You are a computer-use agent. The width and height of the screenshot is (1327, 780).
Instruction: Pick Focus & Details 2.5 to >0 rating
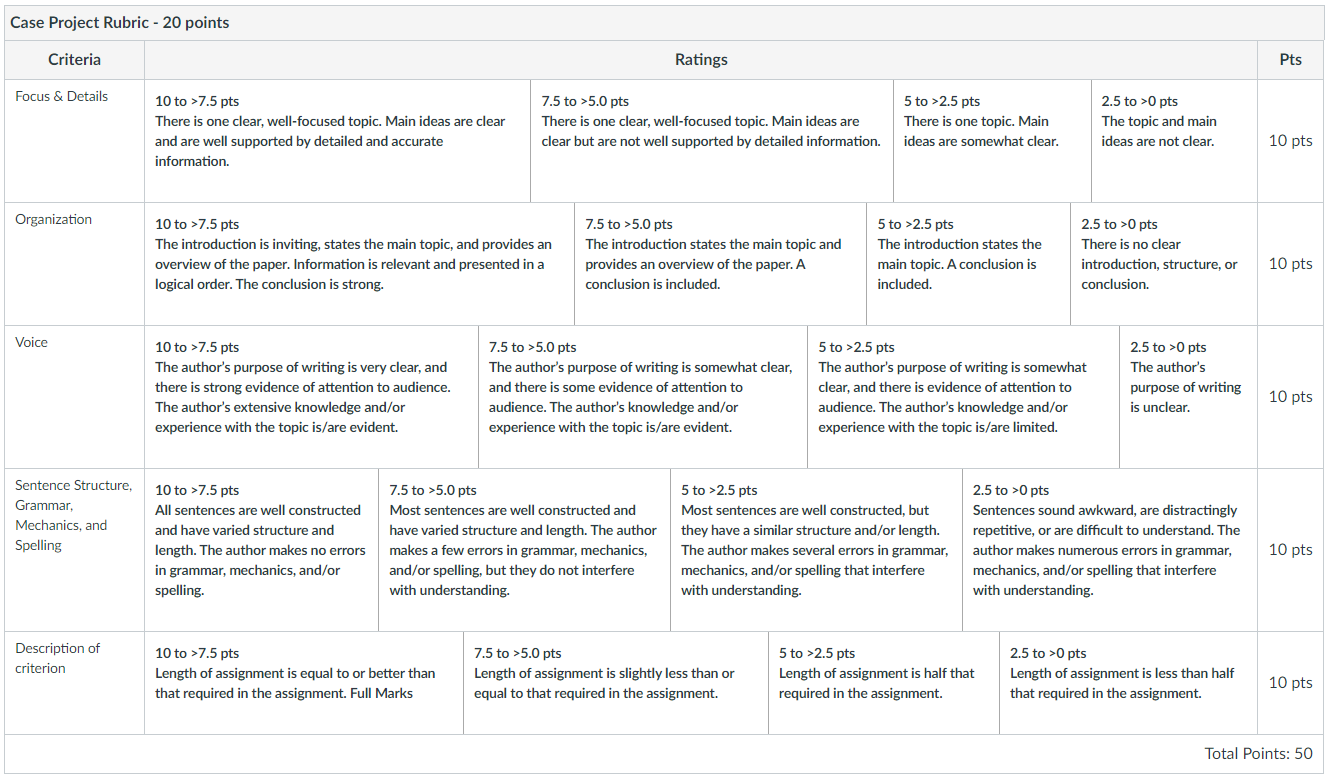click(x=1174, y=141)
